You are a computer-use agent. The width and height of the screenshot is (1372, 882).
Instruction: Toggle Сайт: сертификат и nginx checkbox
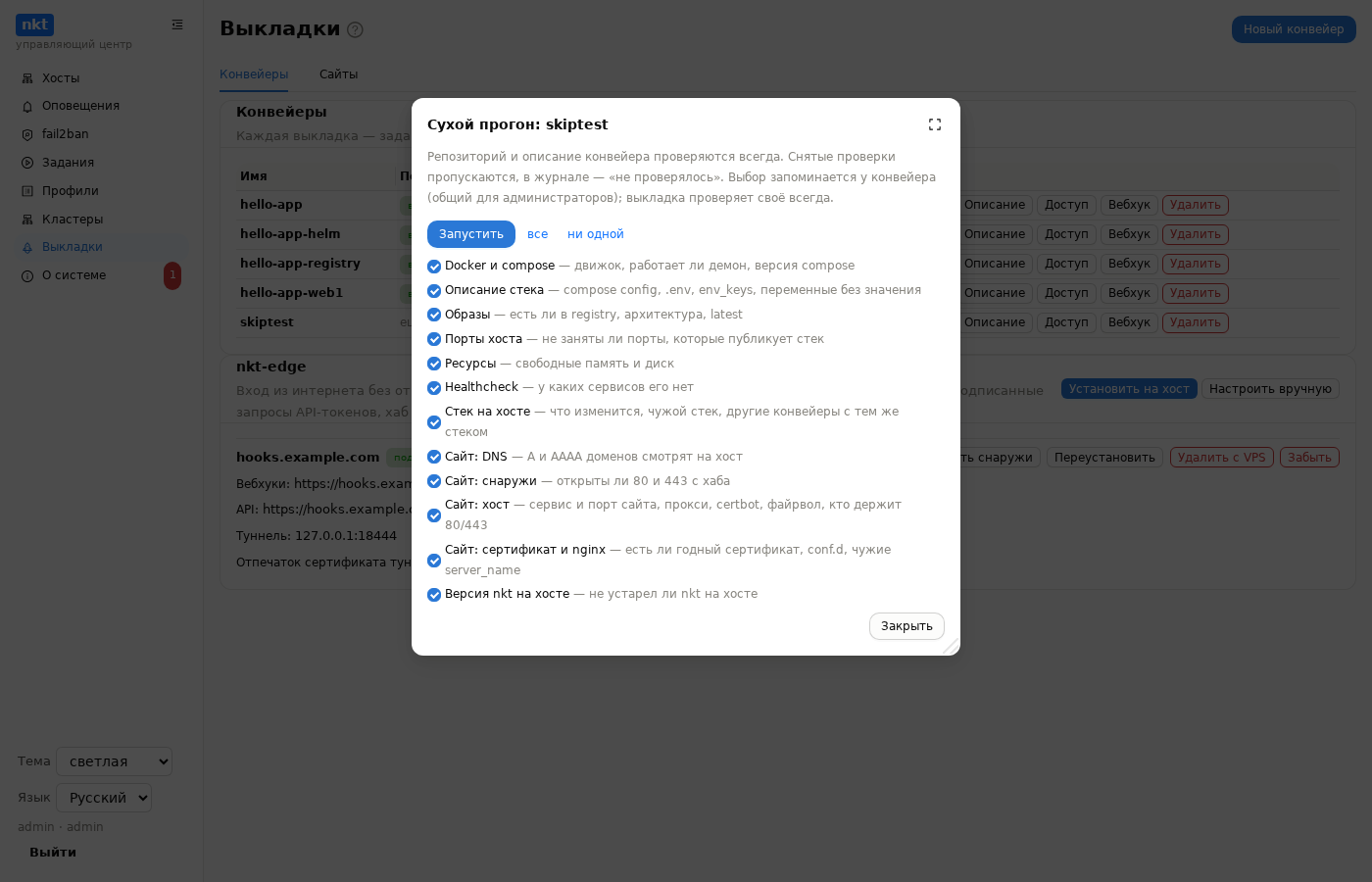[434, 561]
